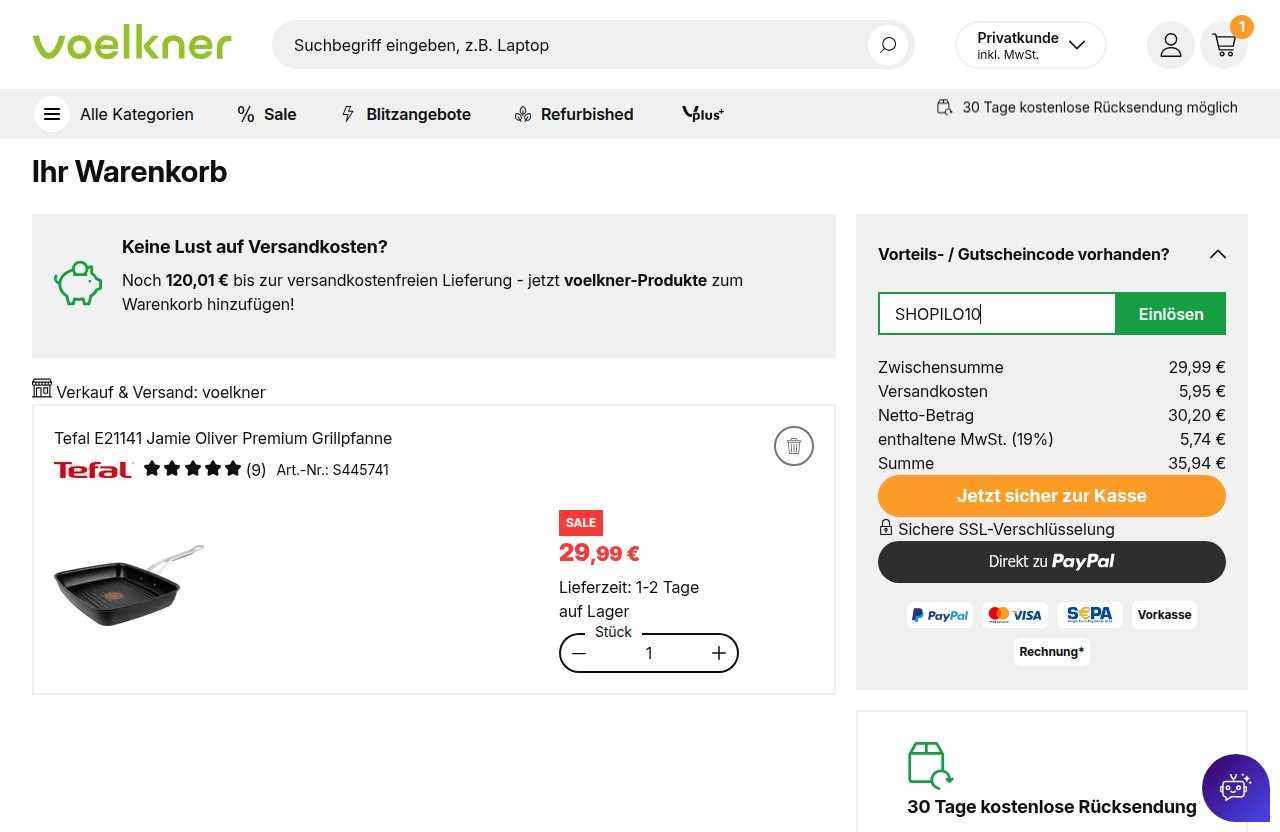Open Alle Kategorien hamburger menu icon

(52, 114)
